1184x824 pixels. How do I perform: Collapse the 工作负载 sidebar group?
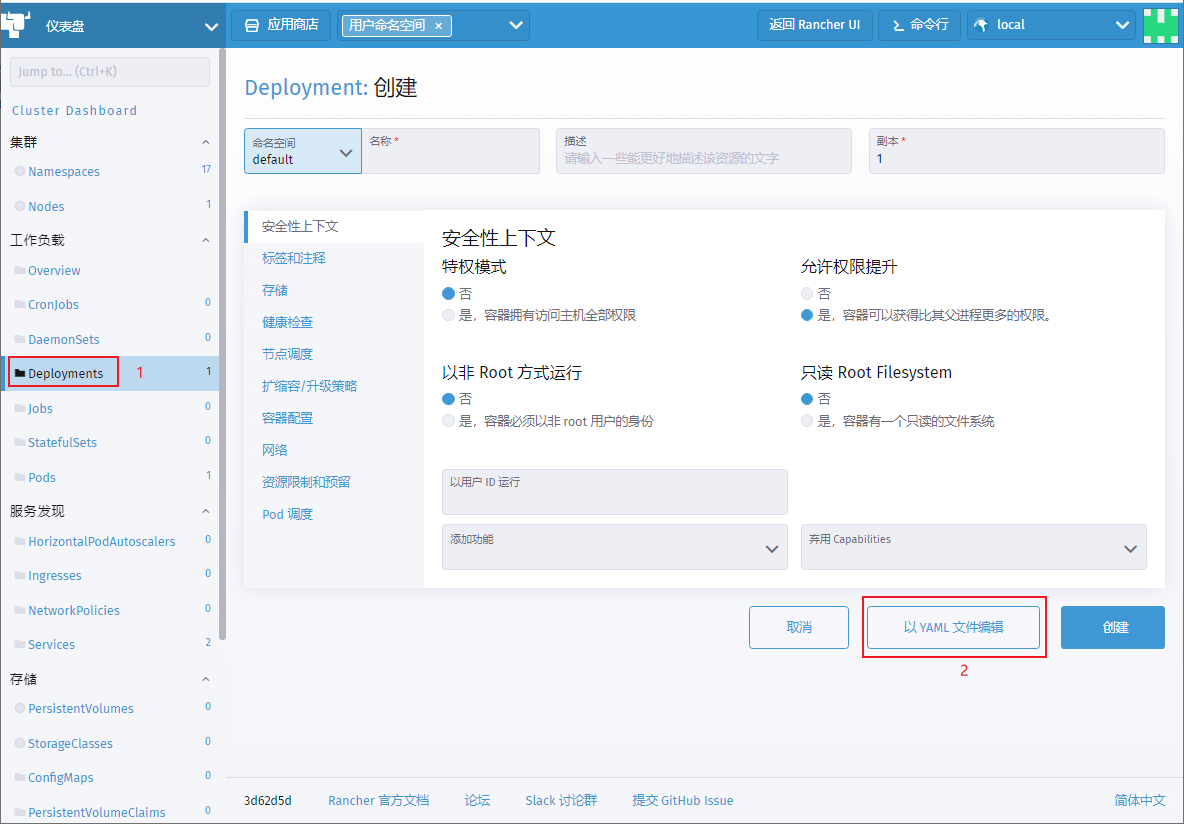click(205, 240)
